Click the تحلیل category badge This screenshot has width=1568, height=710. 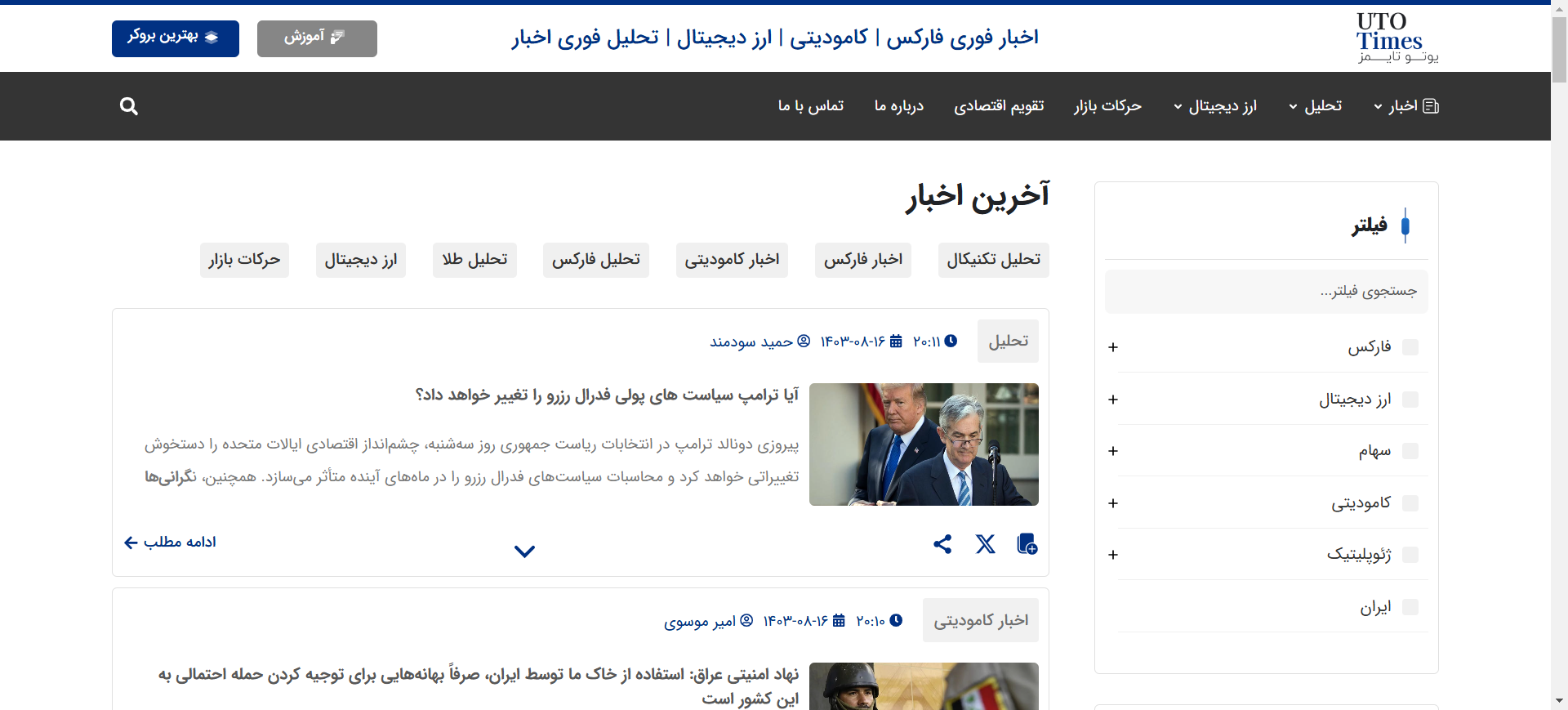[x=1008, y=341]
